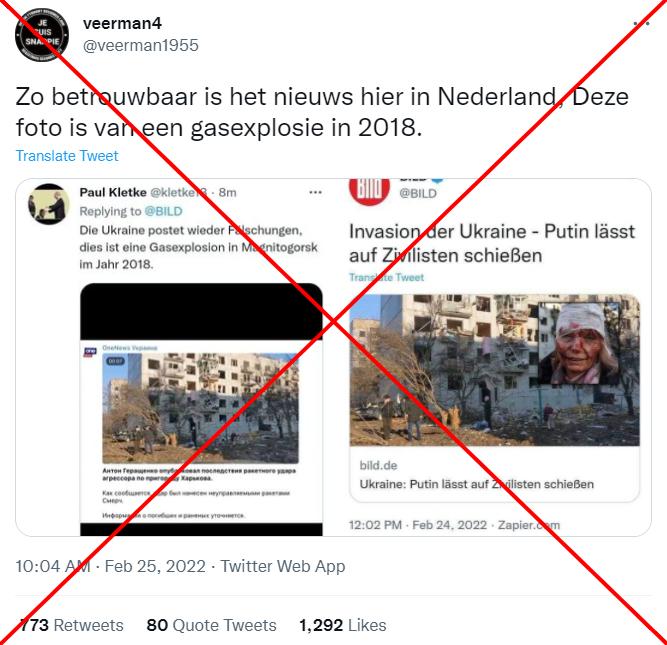Translate the veerman4 tweet
667x645 pixels.
click(x=67, y=156)
